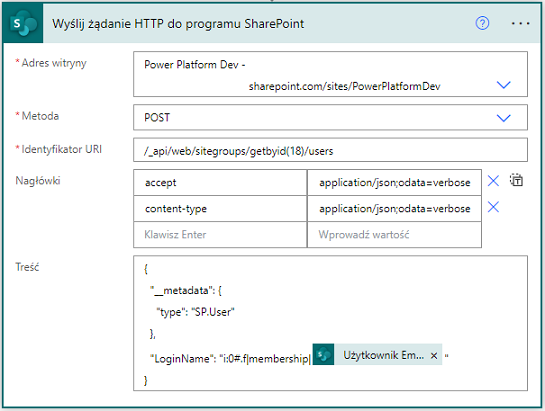Click the action title Wyślij żądanie HTTP
Image resolution: width=545 pixels, height=411 pixels.
point(178,24)
